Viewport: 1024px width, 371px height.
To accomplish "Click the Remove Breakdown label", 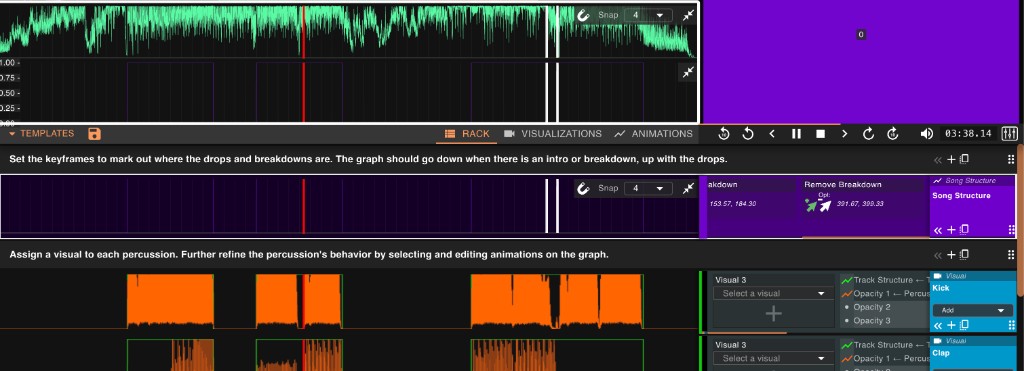I will click(x=842, y=185).
